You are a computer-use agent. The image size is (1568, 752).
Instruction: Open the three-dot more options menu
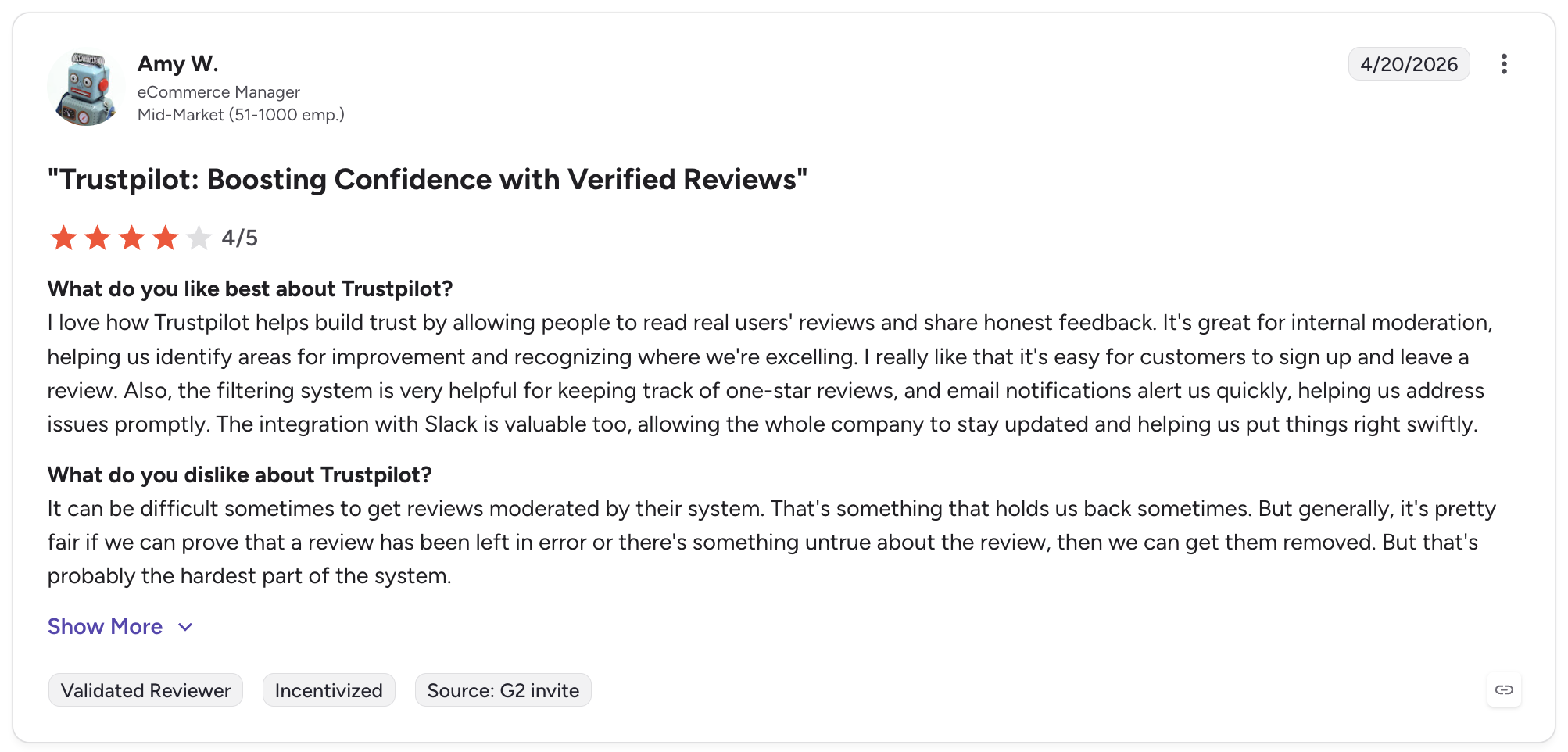(1504, 64)
